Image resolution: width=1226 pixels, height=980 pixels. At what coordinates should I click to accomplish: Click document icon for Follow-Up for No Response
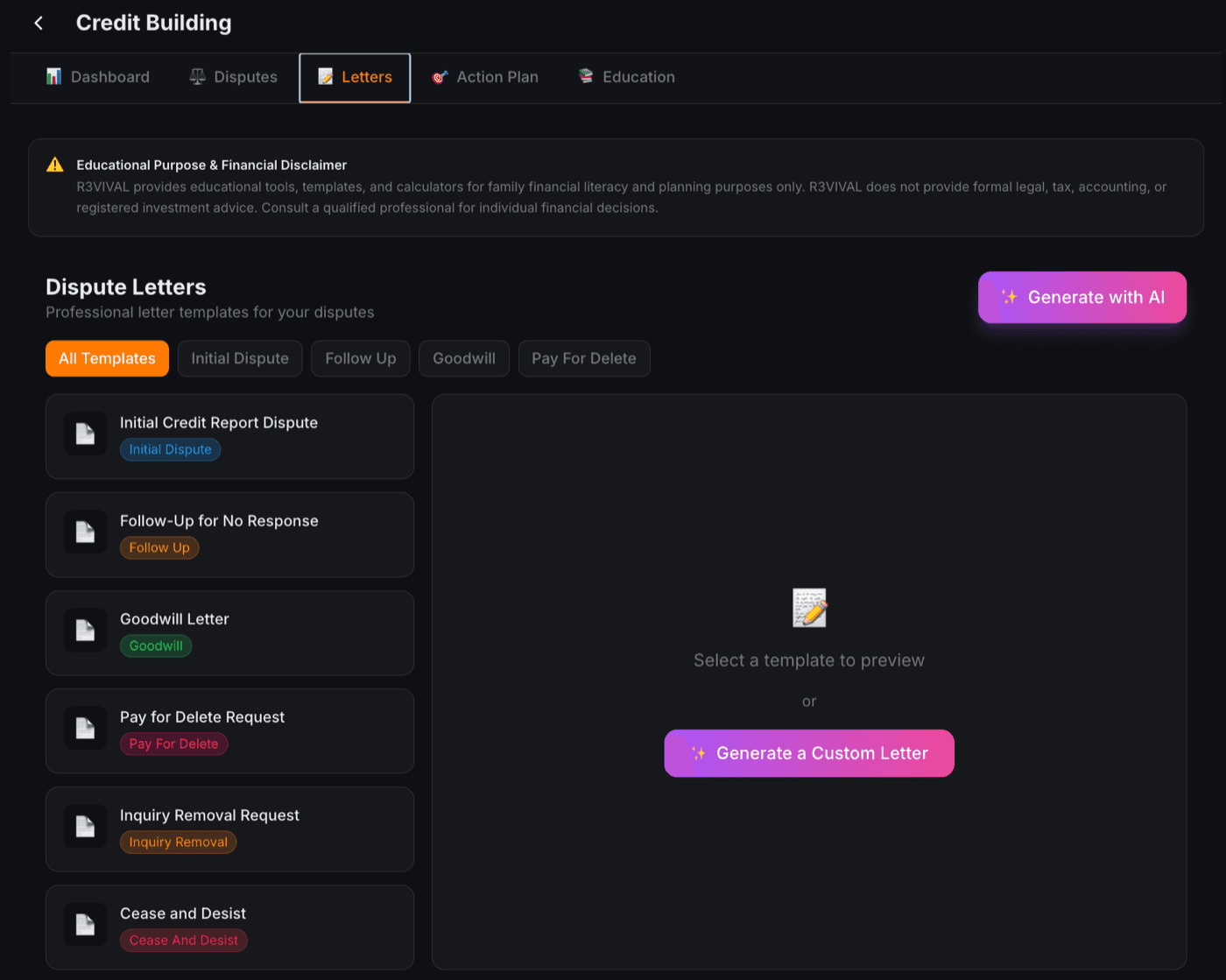click(x=85, y=532)
